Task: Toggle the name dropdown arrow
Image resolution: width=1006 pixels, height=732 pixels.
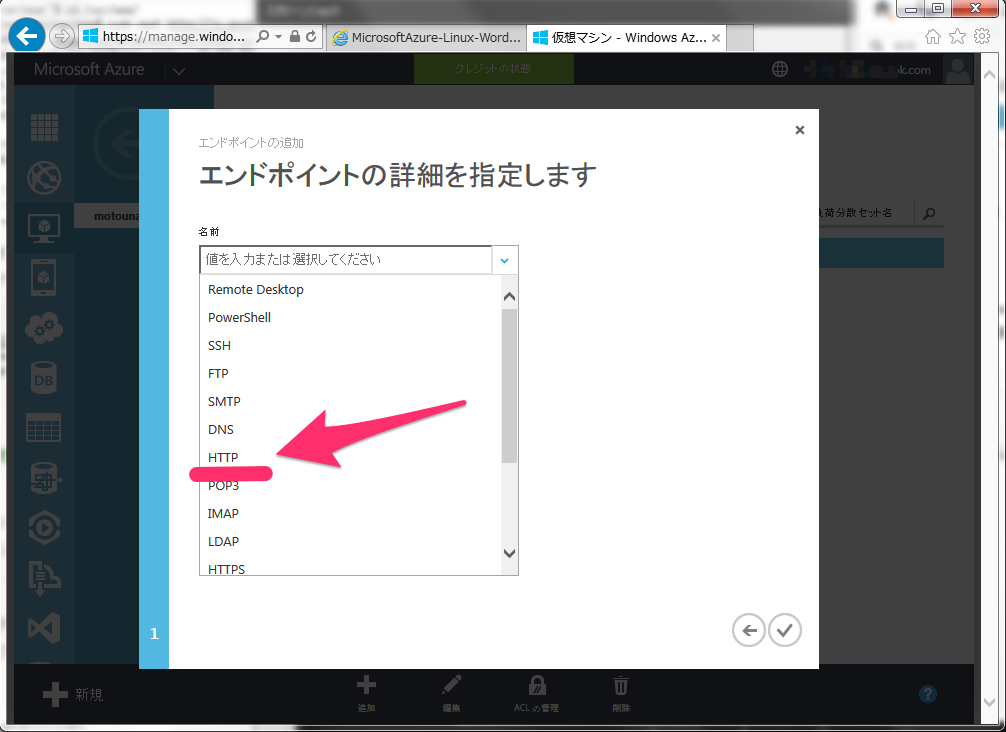Action: [505, 260]
